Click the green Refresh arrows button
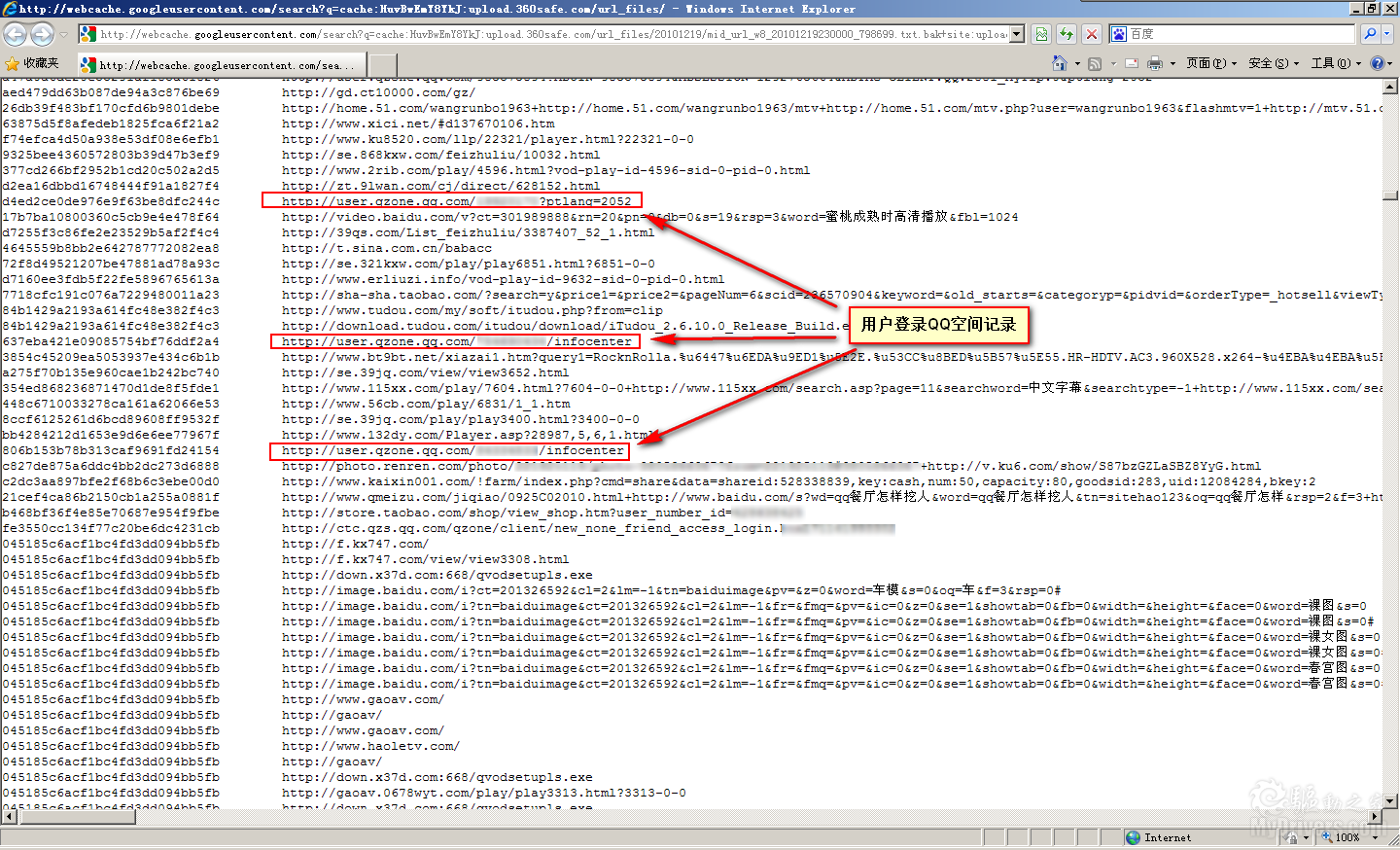 click(1067, 34)
